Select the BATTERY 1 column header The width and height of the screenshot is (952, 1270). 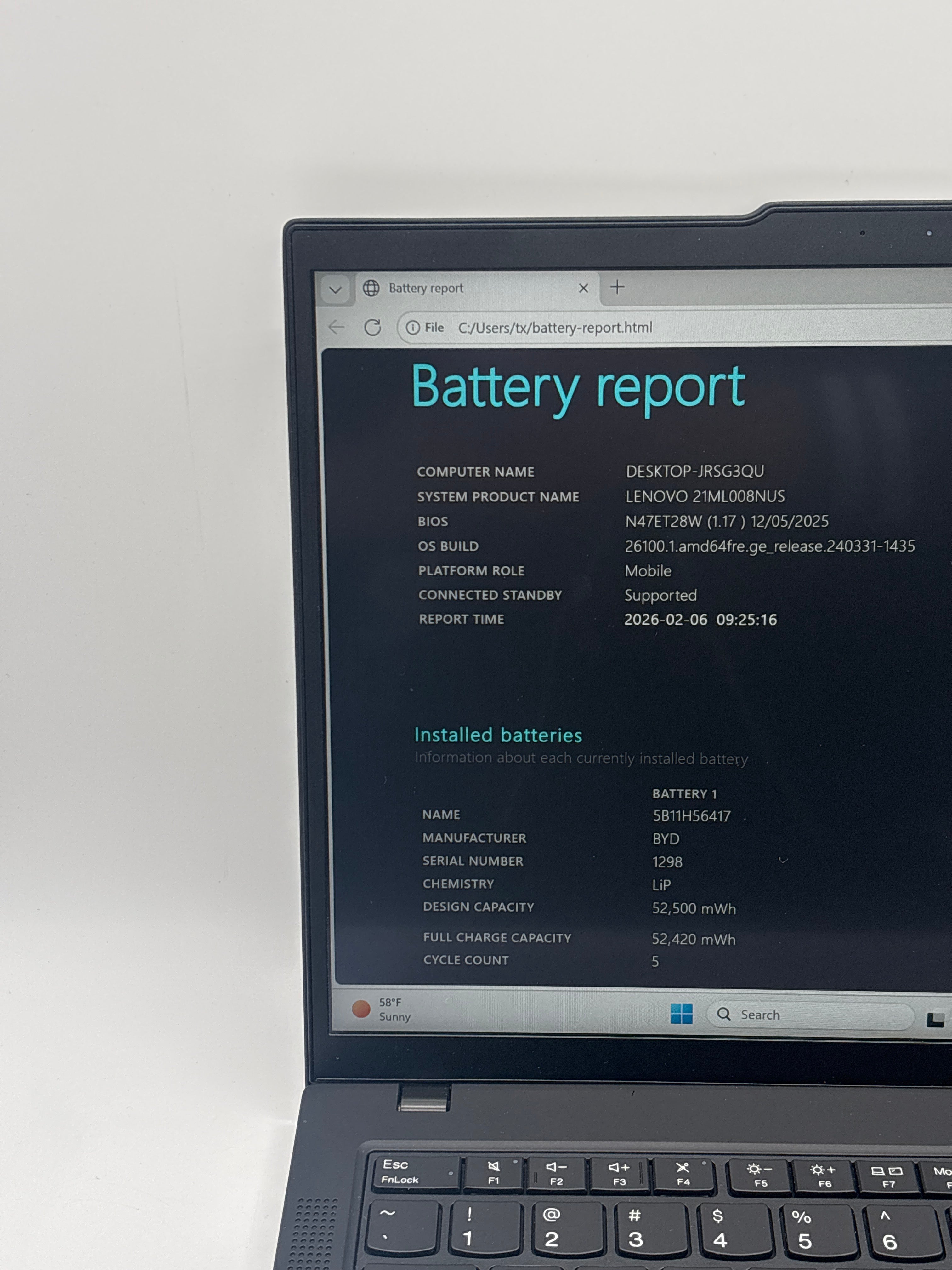[685, 794]
